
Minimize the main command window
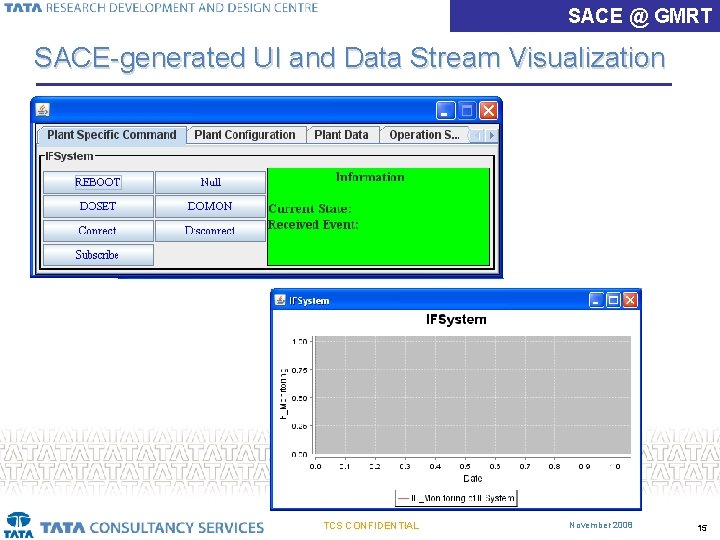445,111
